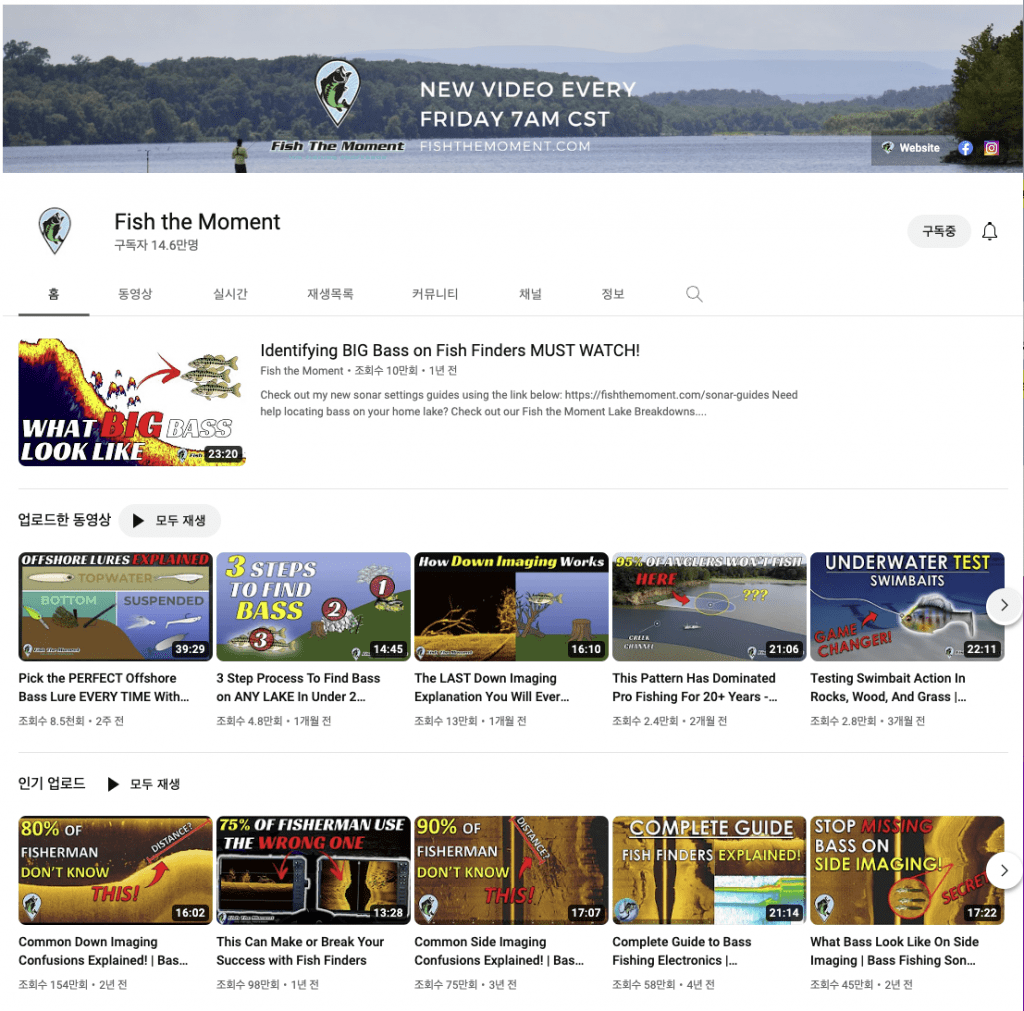Click the 인기 업로드 section heading
The image size is (1024, 1011).
click(x=52, y=783)
